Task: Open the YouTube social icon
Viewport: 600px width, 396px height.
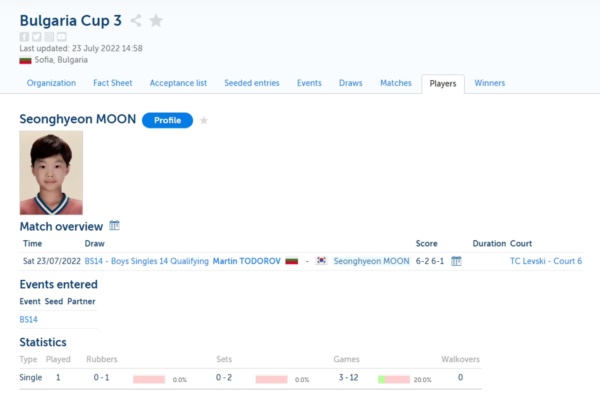Action: point(62,37)
